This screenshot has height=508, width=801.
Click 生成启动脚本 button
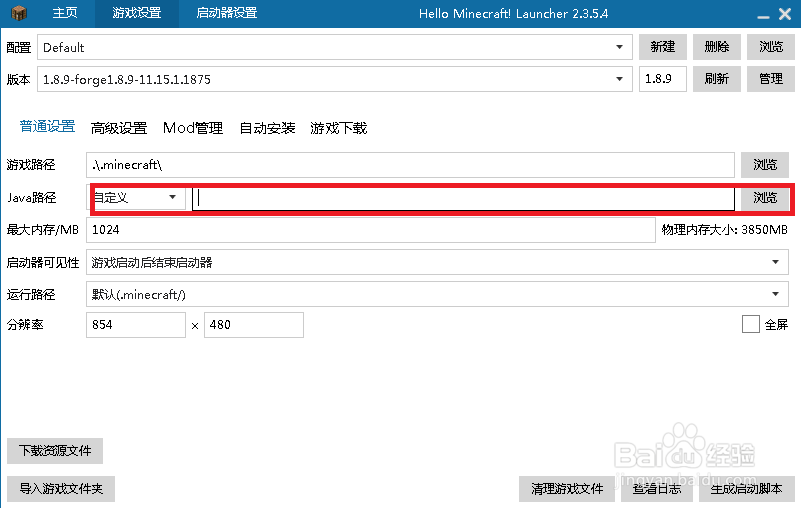746,489
